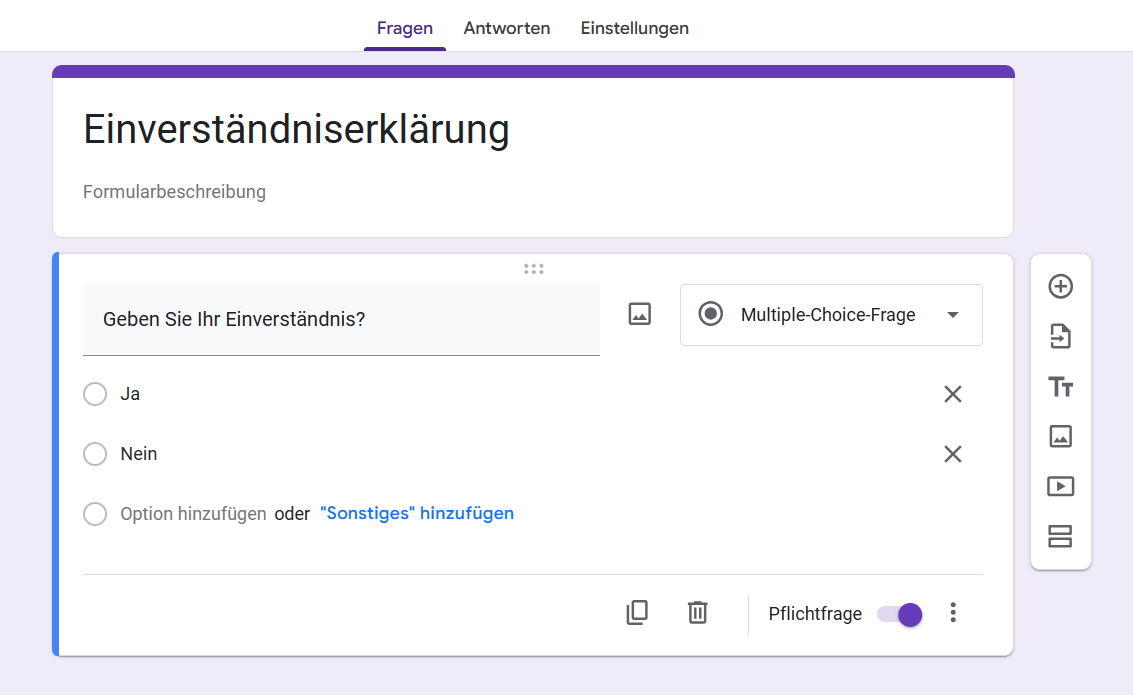This screenshot has height=695, width=1133.
Task: Duplicate the current question
Action: pos(637,613)
